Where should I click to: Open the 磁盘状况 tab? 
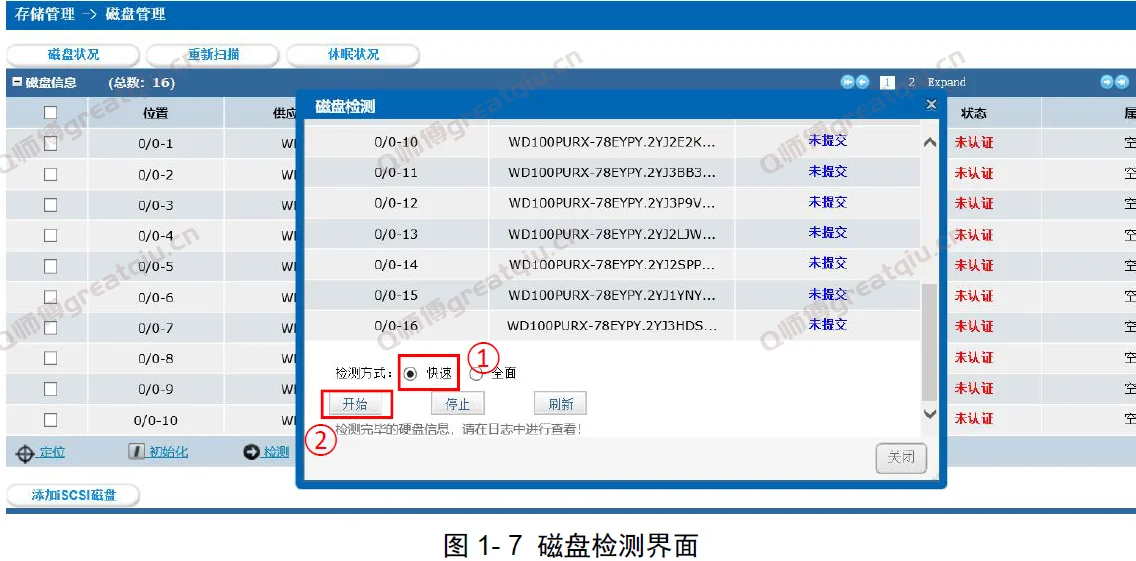tap(74, 55)
